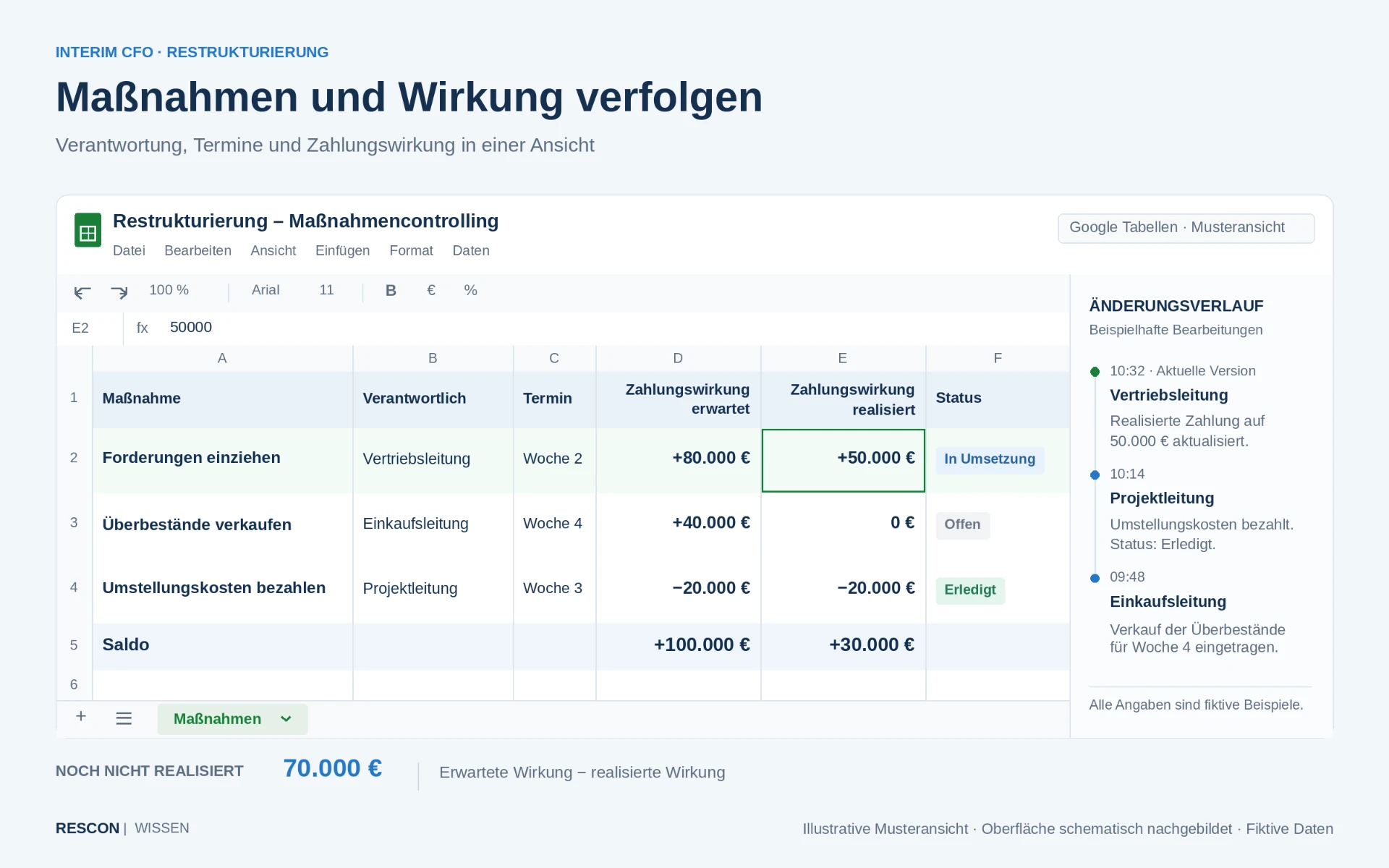The height and width of the screenshot is (868, 1389).
Task: Click the undo arrow in toolbar
Action: (82, 292)
